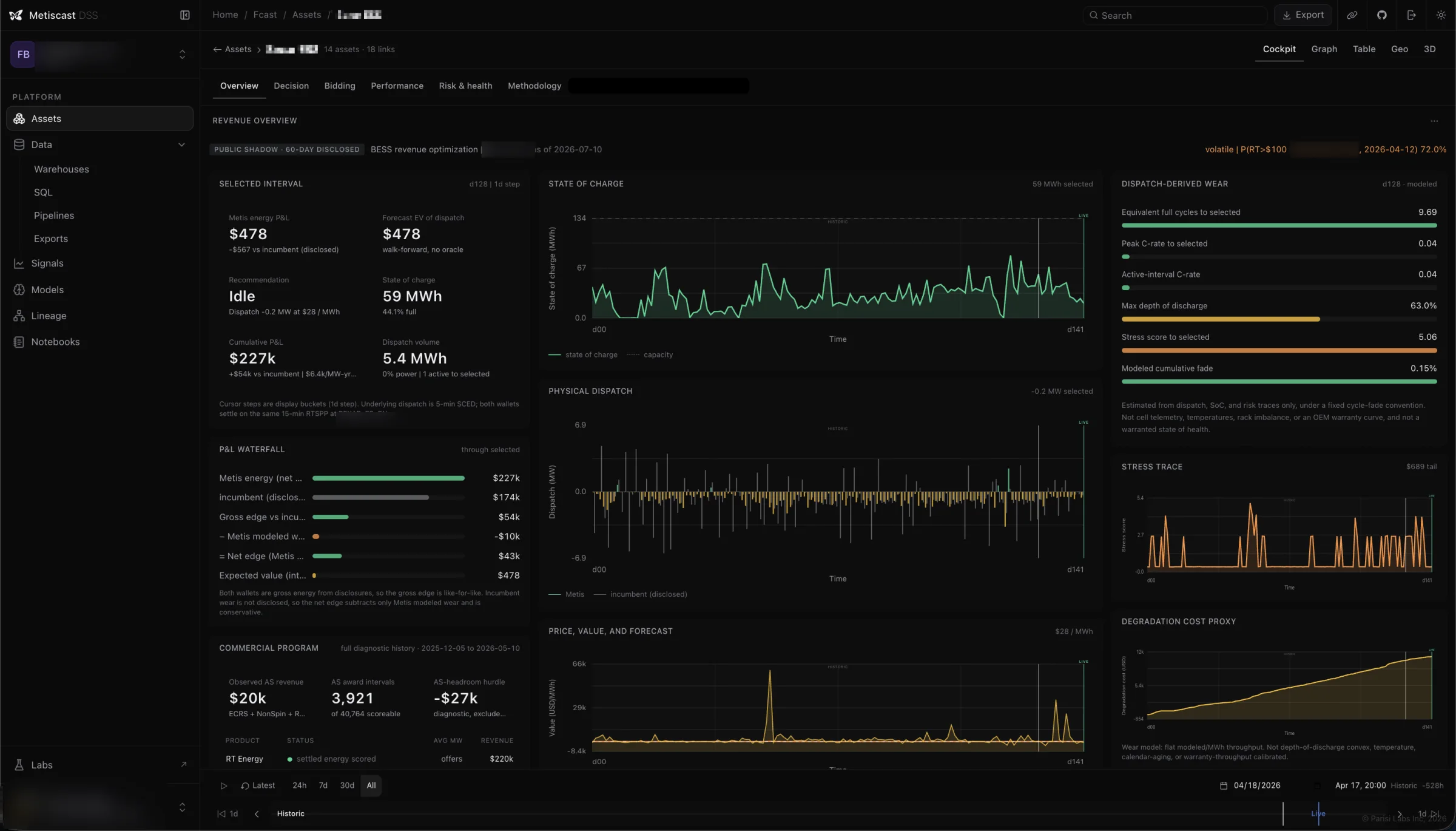This screenshot has height=831, width=1456.
Task: Click the Historic label on timeline
Action: click(x=291, y=813)
